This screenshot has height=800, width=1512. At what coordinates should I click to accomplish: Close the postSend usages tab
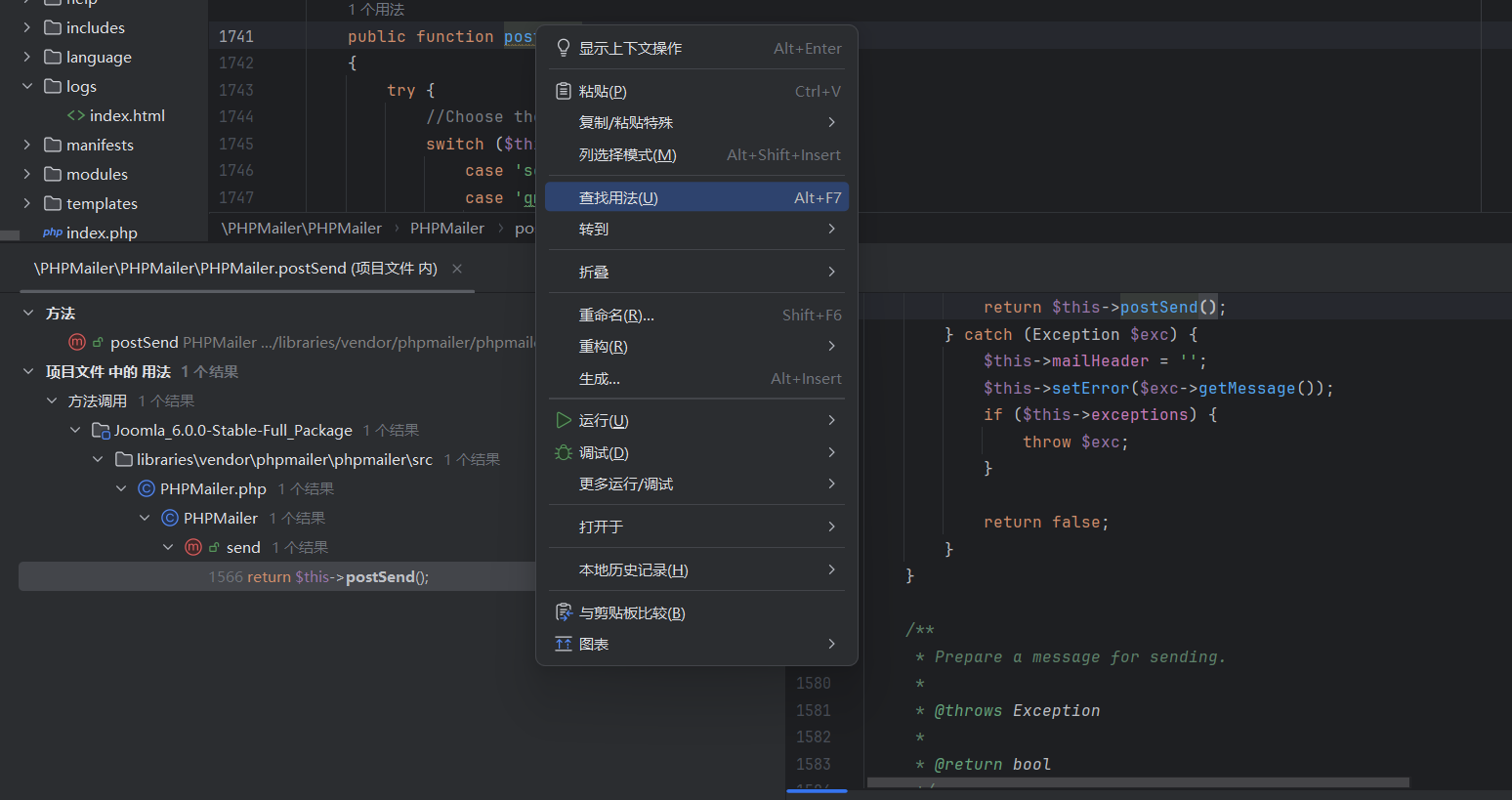pyautogui.click(x=457, y=269)
